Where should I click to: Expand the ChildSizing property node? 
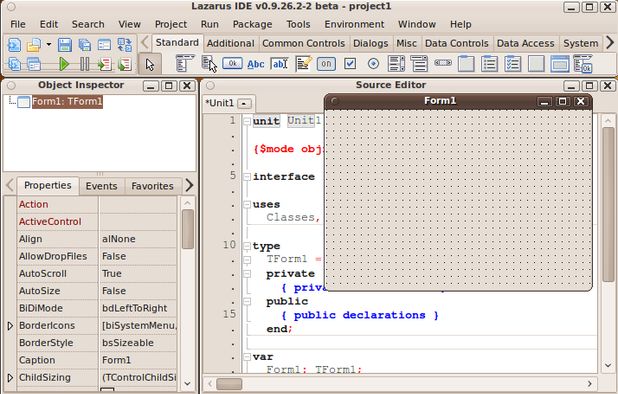[10, 377]
